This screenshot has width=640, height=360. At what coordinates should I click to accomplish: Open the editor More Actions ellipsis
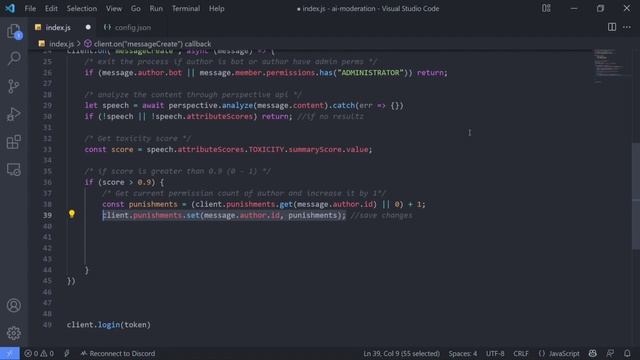coord(627,27)
